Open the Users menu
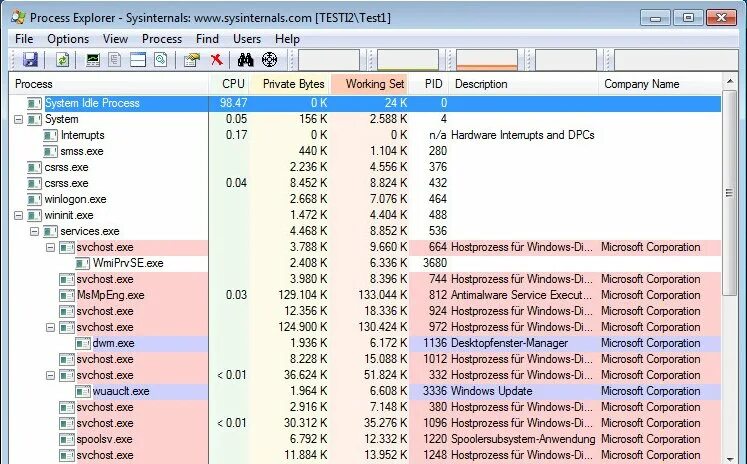The image size is (747, 464). click(x=247, y=39)
